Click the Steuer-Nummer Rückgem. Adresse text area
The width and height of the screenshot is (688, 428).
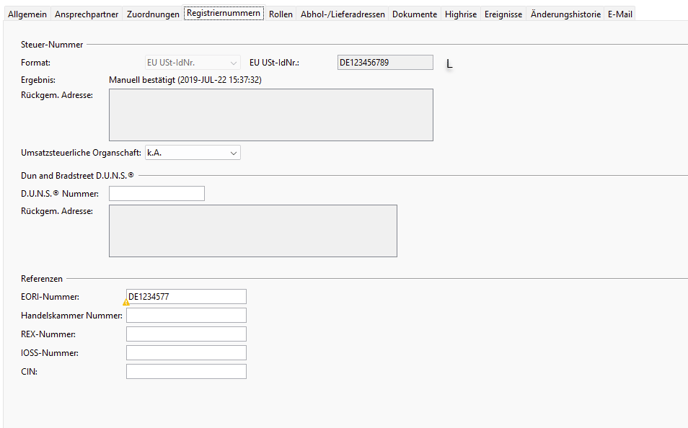(271, 115)
